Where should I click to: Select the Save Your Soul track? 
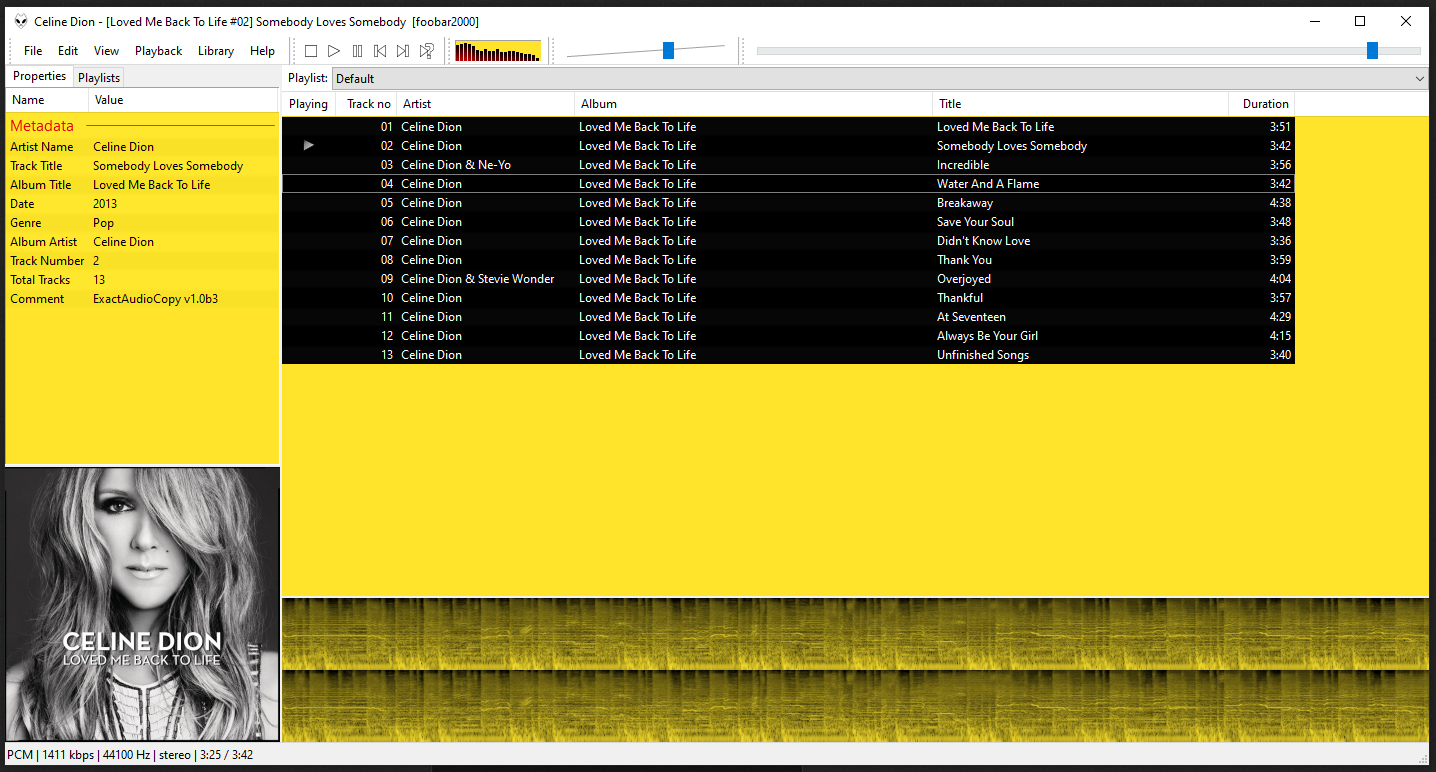point(788,222)
